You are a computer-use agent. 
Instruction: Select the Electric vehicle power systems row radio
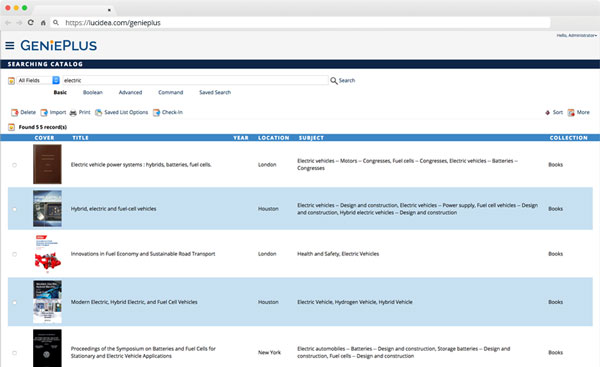point(15,165)
